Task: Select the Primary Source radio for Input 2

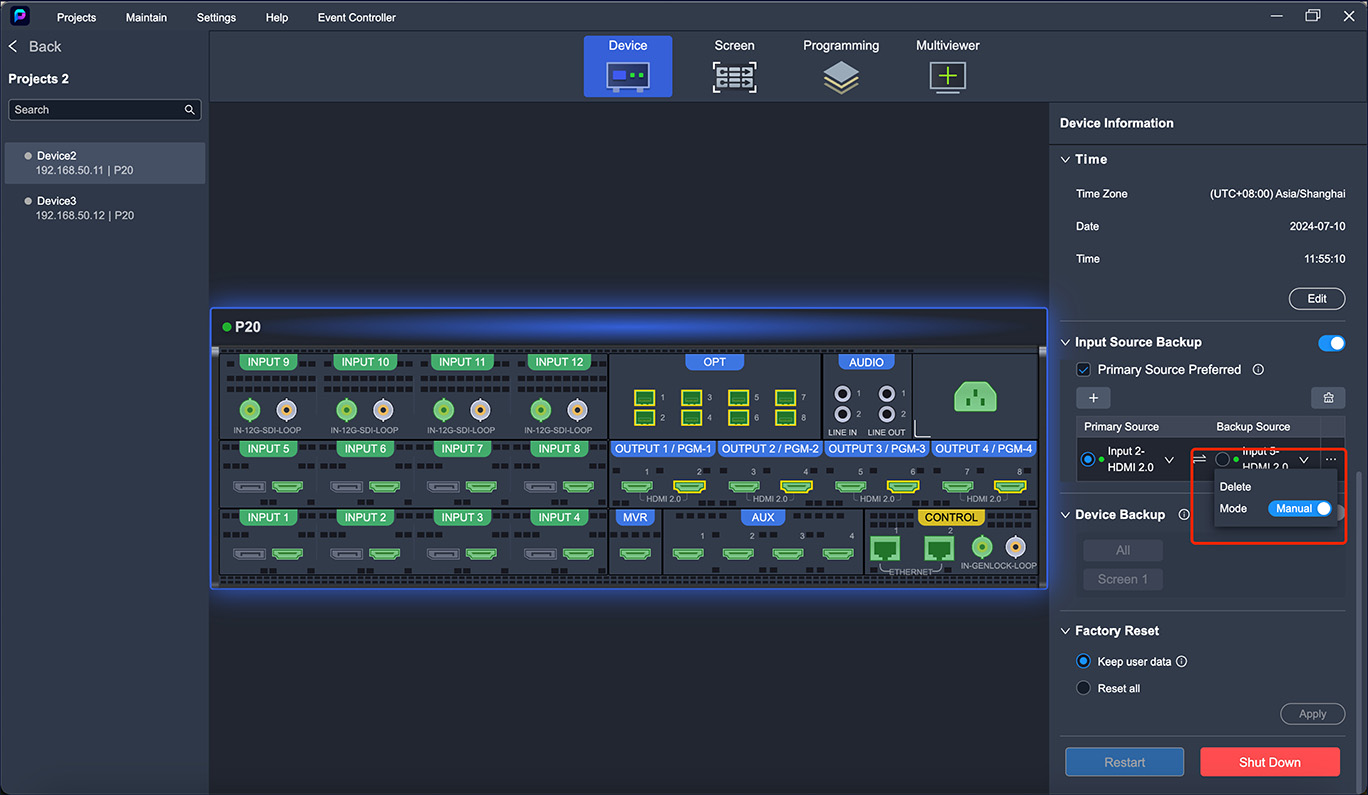Action: (x=1088, y=460)
